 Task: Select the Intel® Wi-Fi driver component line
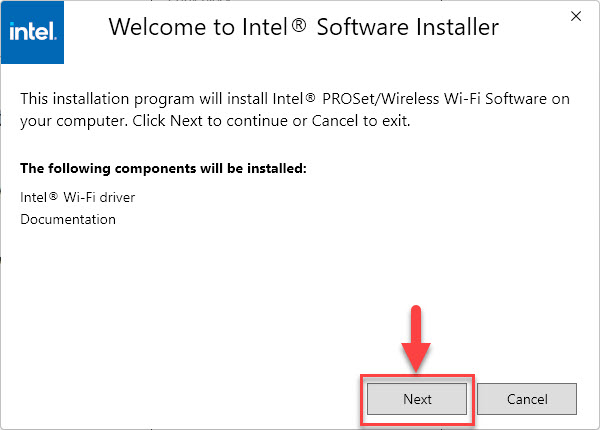tap(78, 197)
